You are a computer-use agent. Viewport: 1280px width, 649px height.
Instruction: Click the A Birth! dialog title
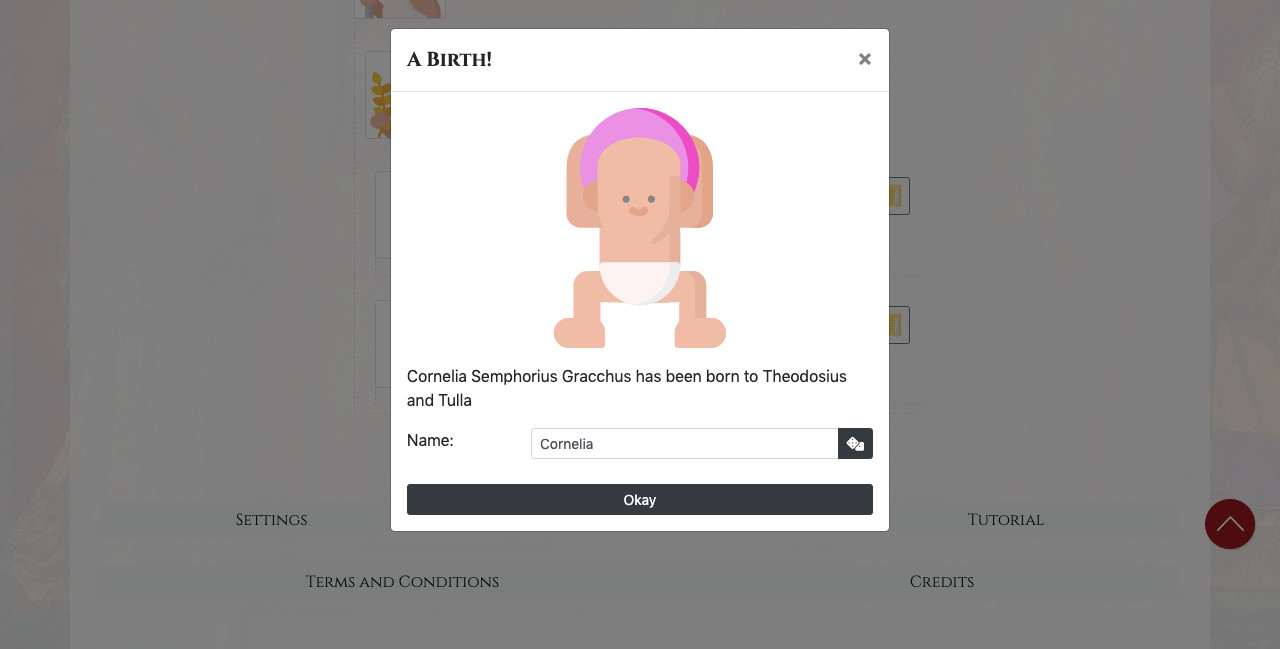449,60
